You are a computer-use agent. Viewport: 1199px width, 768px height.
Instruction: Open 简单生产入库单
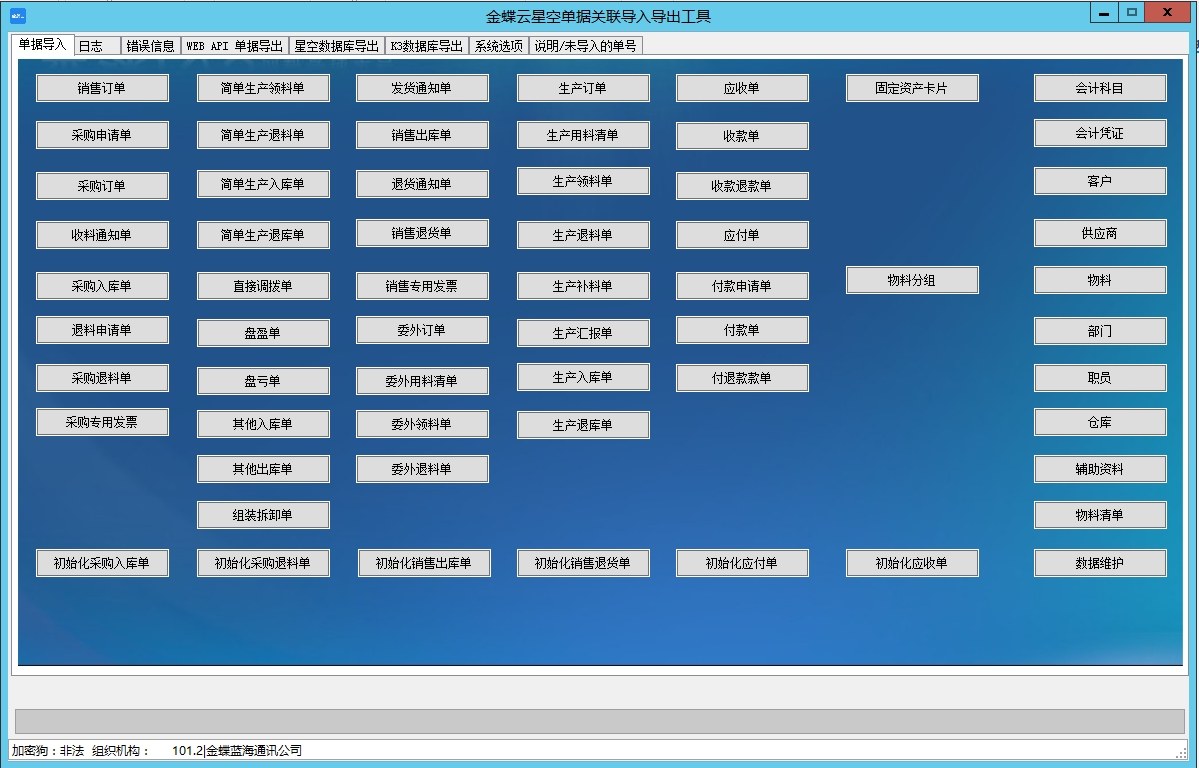pos(263,184)
